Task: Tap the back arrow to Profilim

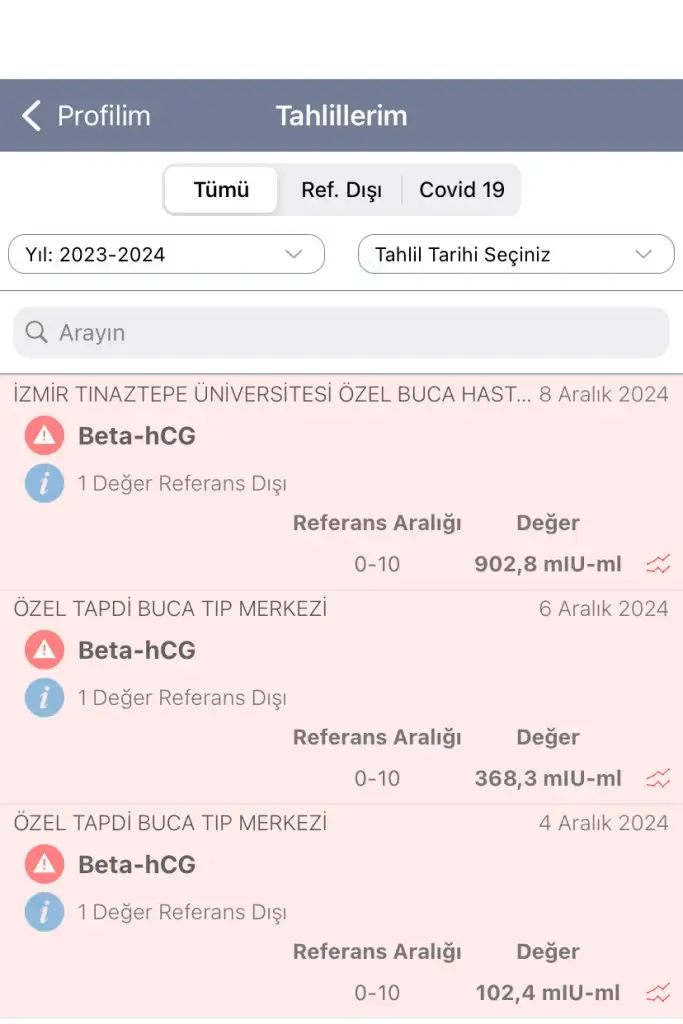Action: [32, 116]
